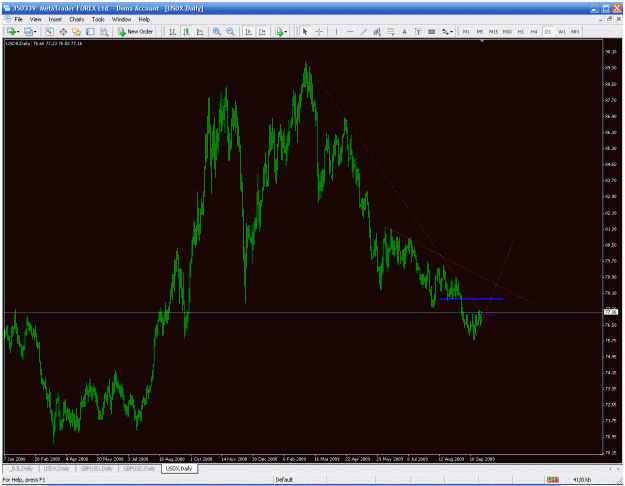625x486 pixels.
Task: Click the tab scroll right arrow
Action: pyautogui.click(x=619, y=468)
